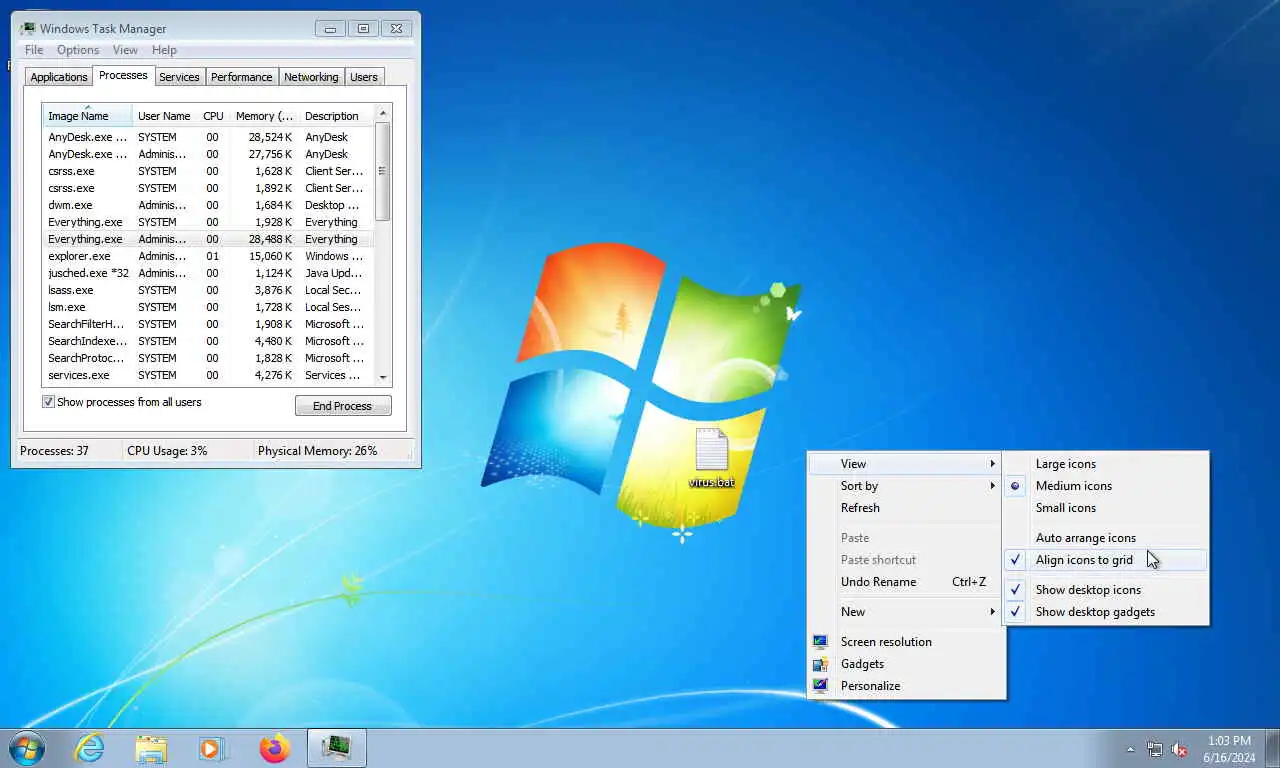Select the SearchIndexe... process row
Image resolution: width=1280 pixels, height=768 pixels.
tap(208, 341)
